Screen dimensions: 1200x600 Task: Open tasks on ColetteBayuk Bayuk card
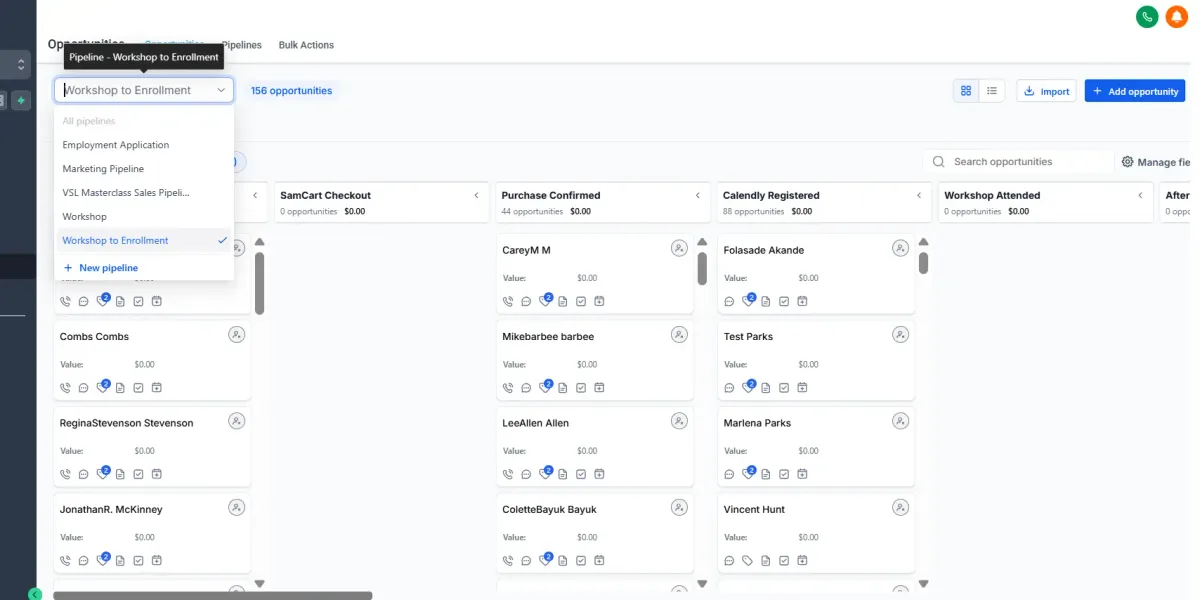tap(581, 561)
